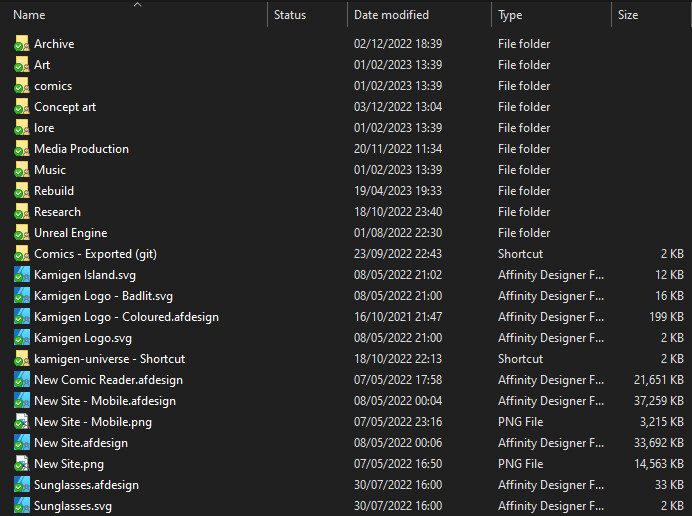This screenshot has width=692, height=516.
Task: Select the Comics - Exported (git) shortcut icon
Action: tap(22, 254)
